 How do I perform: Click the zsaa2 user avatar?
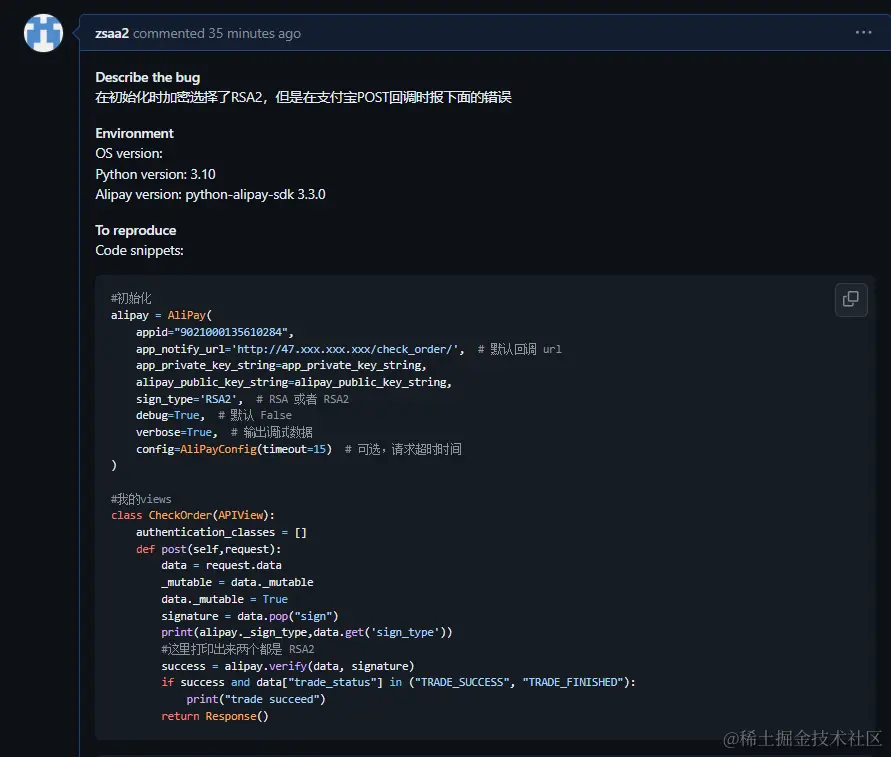[42, 33]
